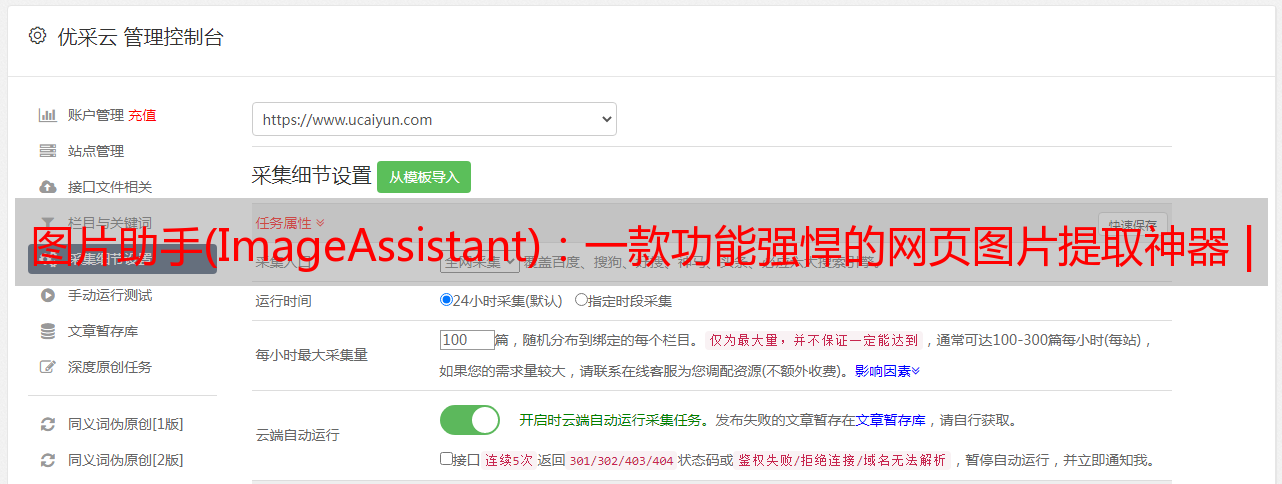Image resolution: width=1282 pixels, height=484 pixels.
Task: Click the 采集细节设置 heading
Action: click(312, 176)
